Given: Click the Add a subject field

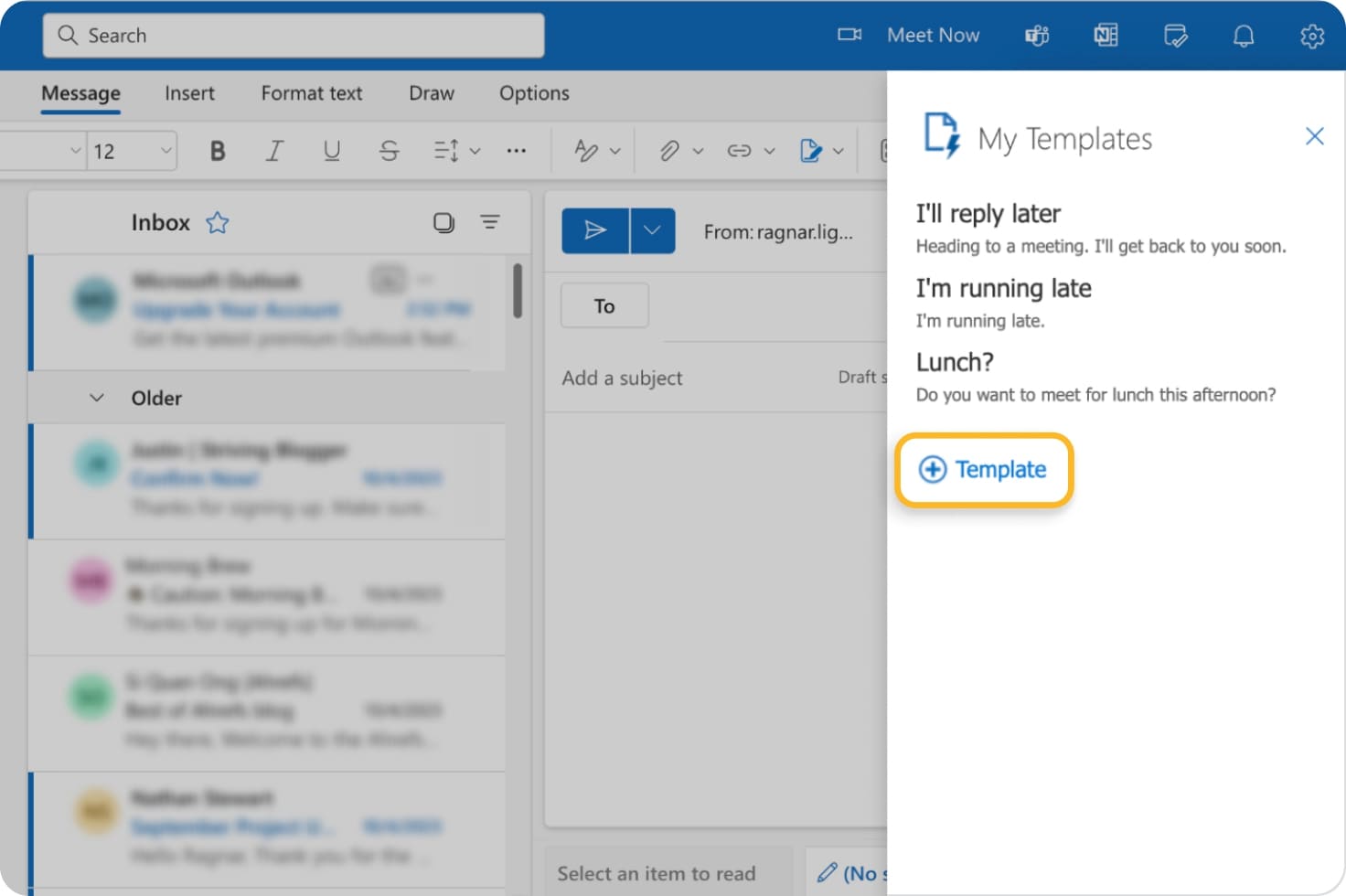Looking at the screenshot, I should (x=622, y=378).
